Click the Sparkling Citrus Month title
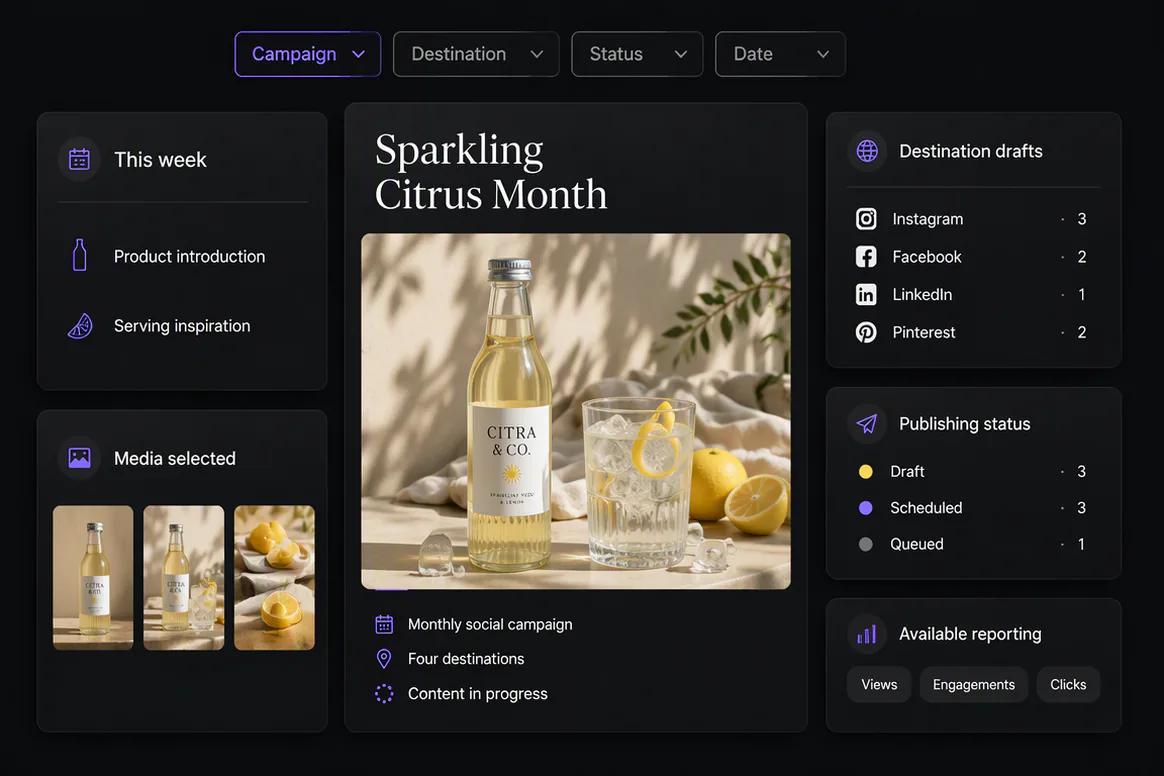 (x=491, y=172)
